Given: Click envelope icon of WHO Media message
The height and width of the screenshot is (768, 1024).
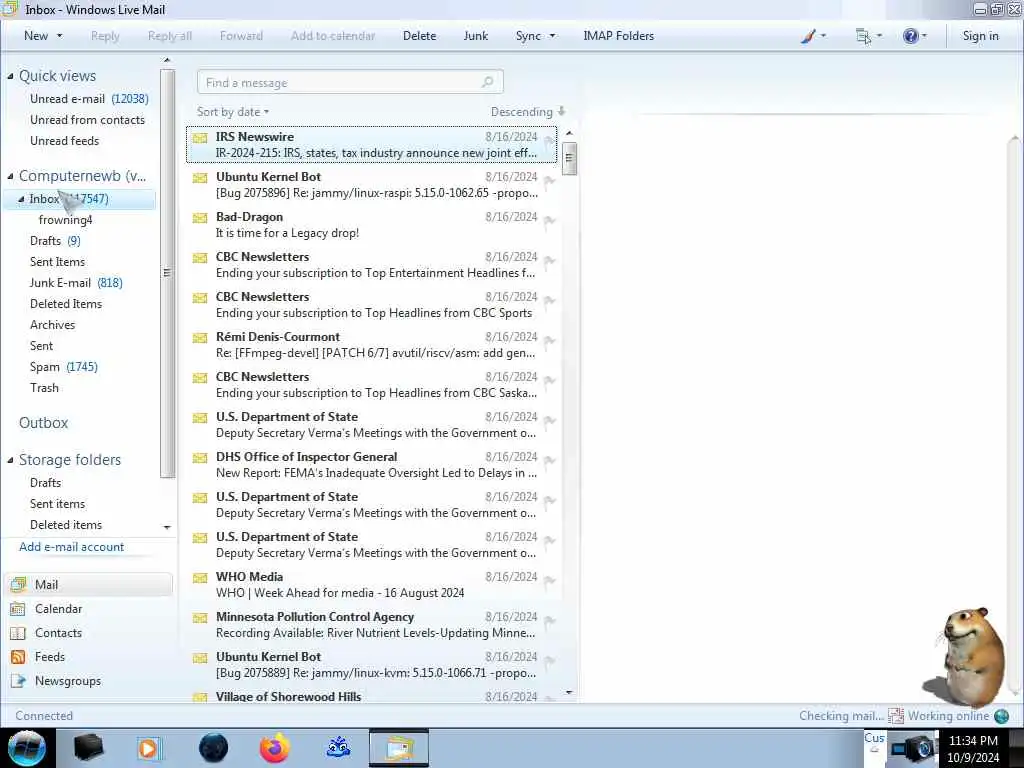Looking at the screenshot, I should tap(200, 578).
